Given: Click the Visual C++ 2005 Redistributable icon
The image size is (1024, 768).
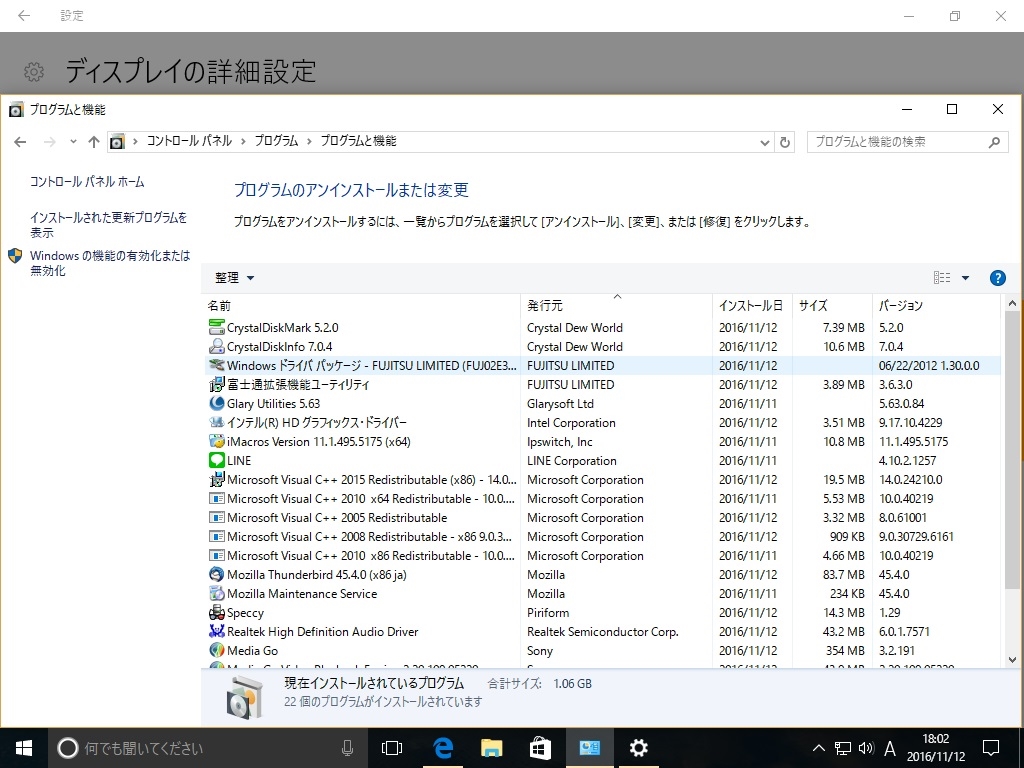Looking at the screenshot, I should 216,517.
